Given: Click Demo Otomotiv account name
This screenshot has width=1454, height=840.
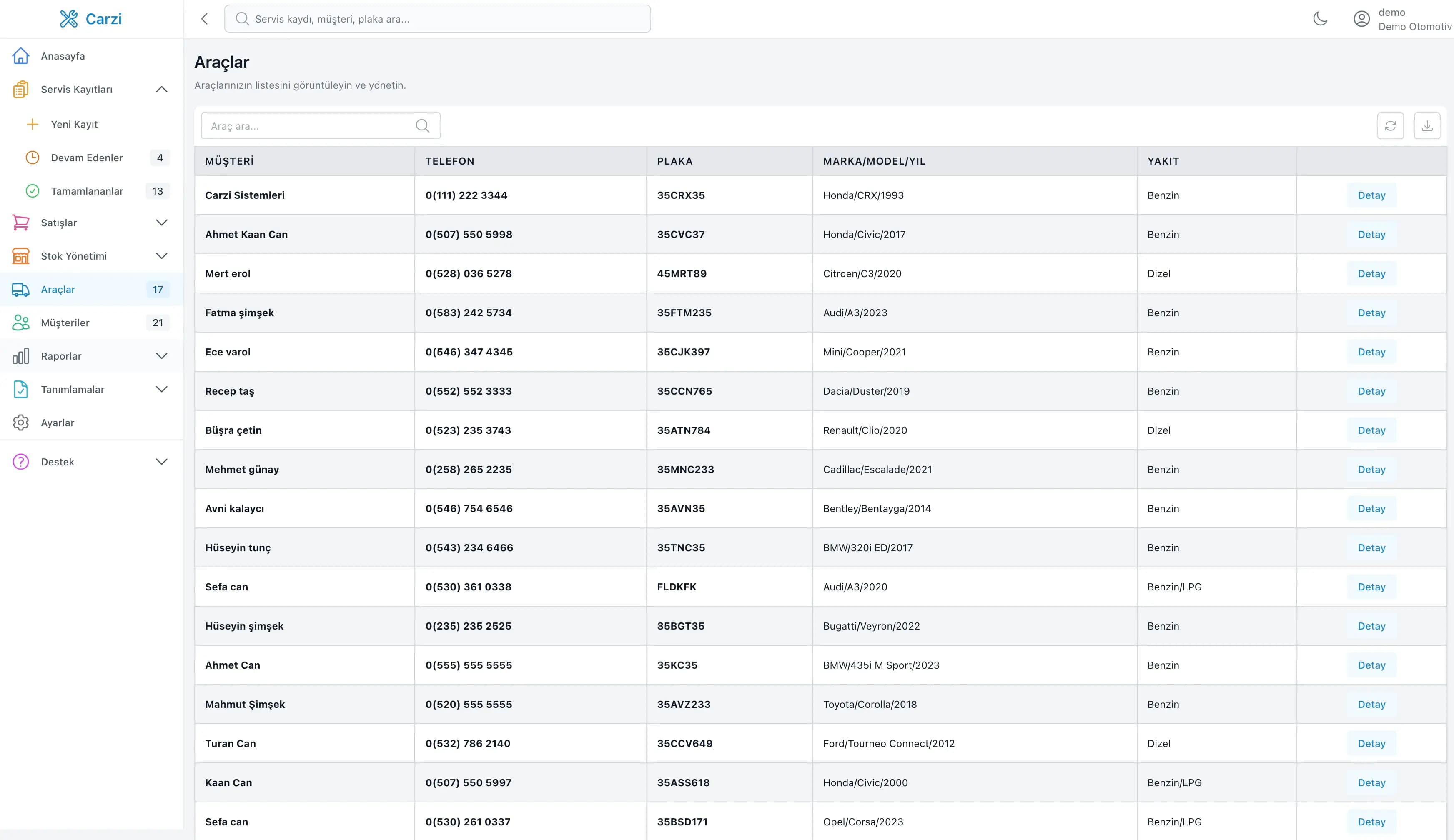Looking at the screenshot, I should 1415,27.
